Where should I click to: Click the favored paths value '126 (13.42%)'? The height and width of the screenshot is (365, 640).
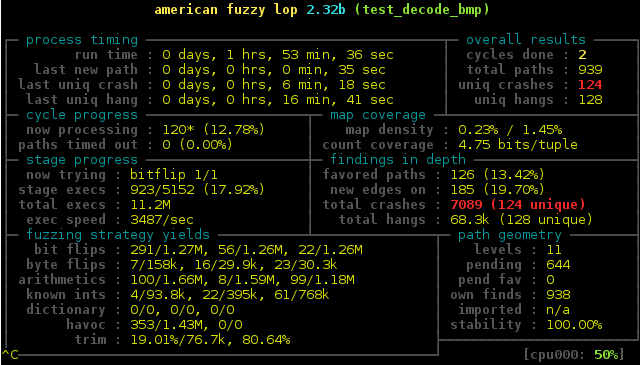(498, 175)
